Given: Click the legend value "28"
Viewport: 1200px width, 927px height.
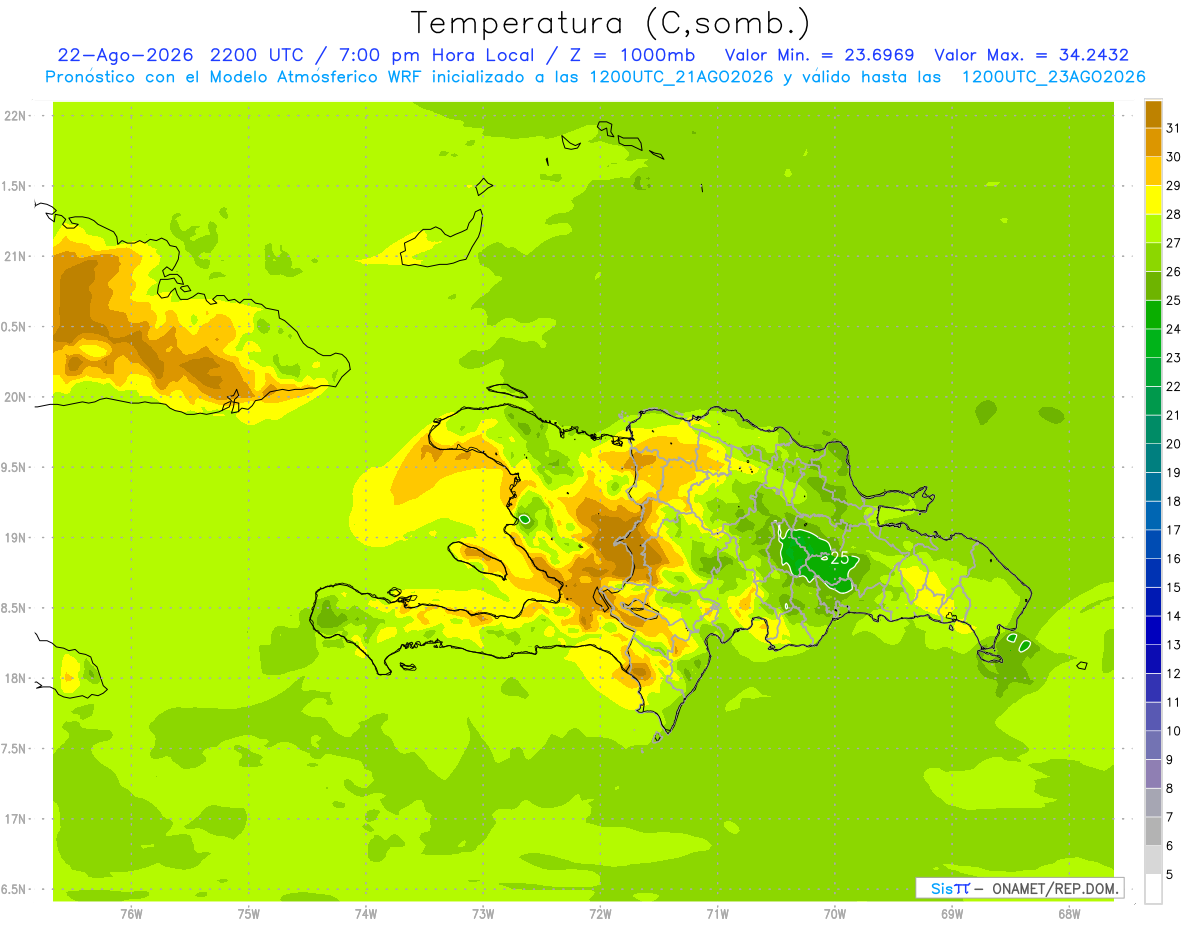Looking at the screenshot, I should point(1174,214).
